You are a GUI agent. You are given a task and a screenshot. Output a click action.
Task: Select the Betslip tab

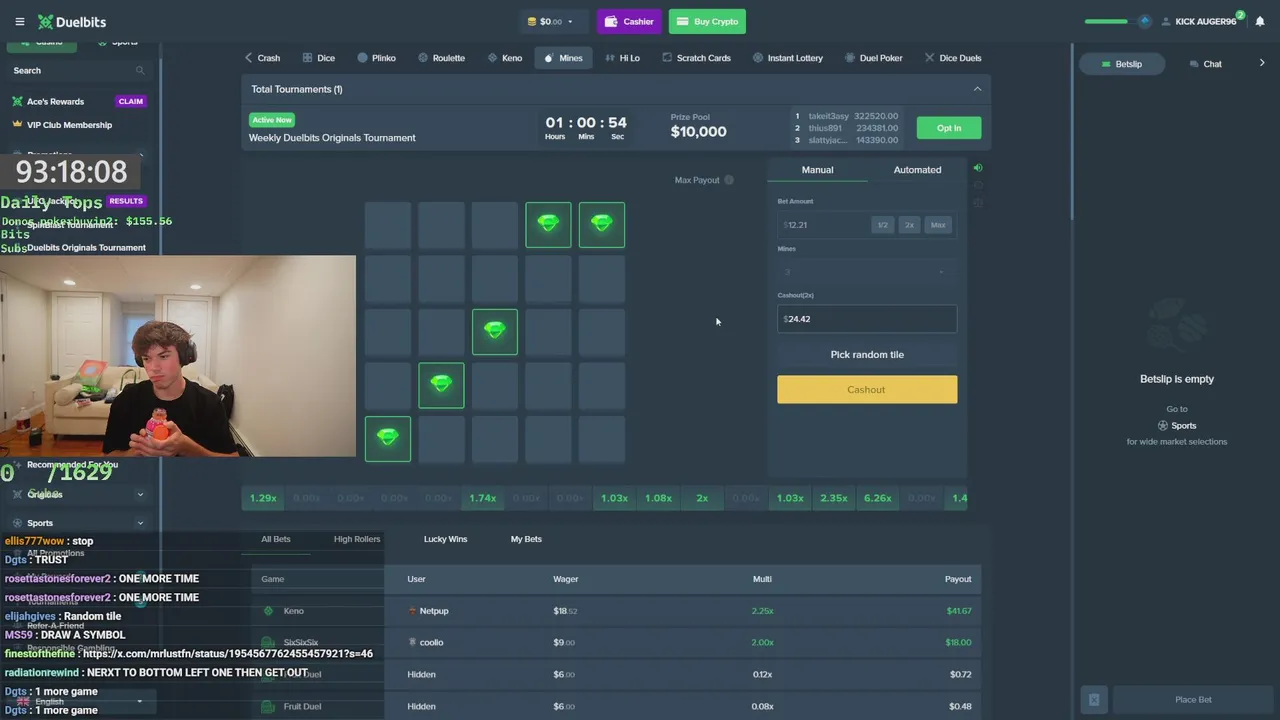(x=1121, y=64)
